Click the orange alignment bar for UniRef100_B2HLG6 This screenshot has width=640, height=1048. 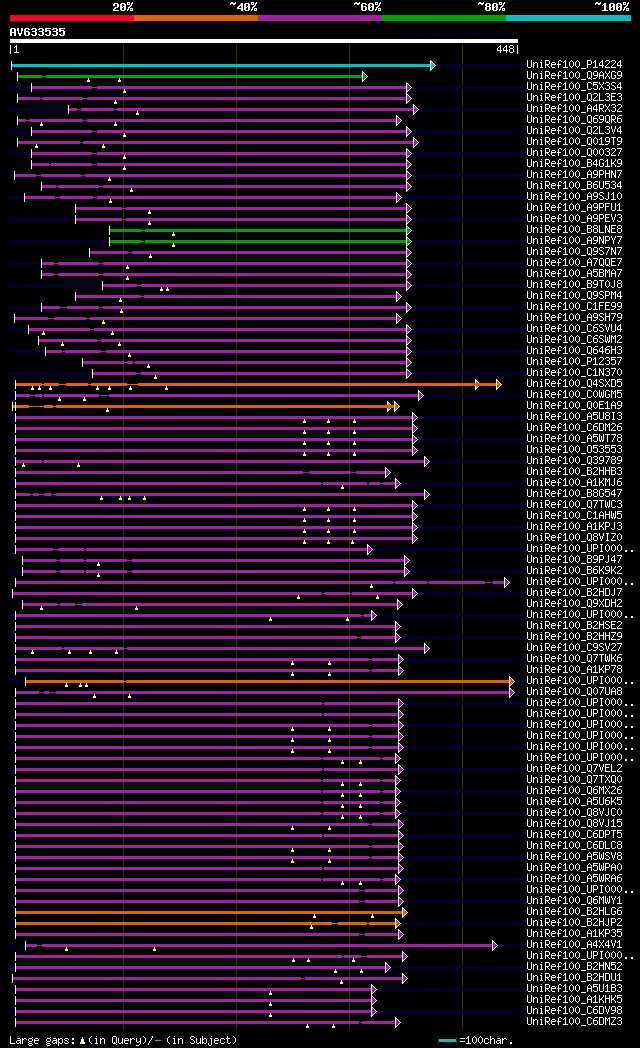coord(210,912)
